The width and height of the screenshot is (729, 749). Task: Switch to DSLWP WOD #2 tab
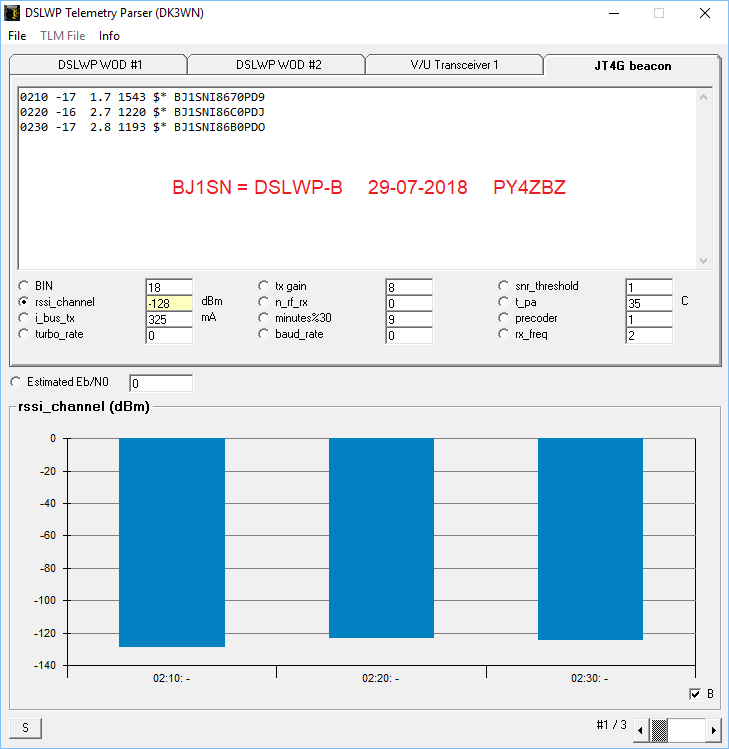click(277, 65)
